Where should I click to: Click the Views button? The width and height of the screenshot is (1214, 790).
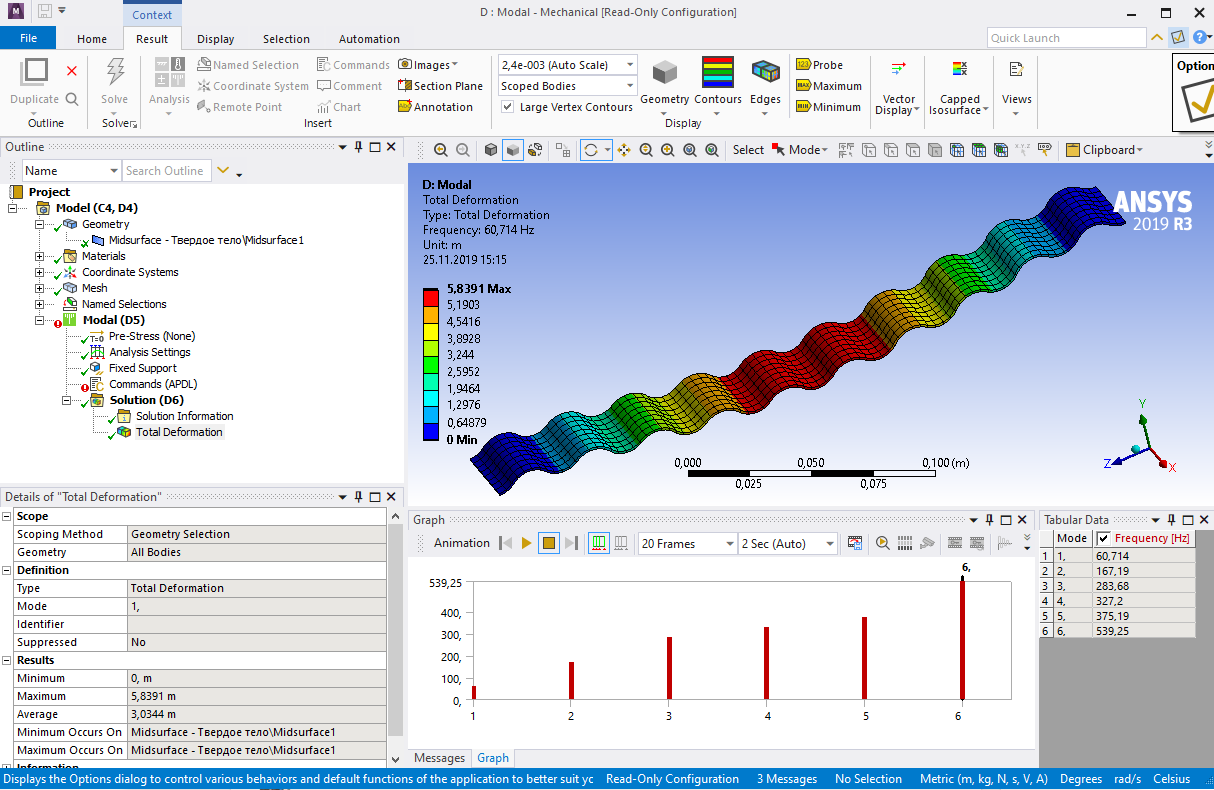[1016, 85]
